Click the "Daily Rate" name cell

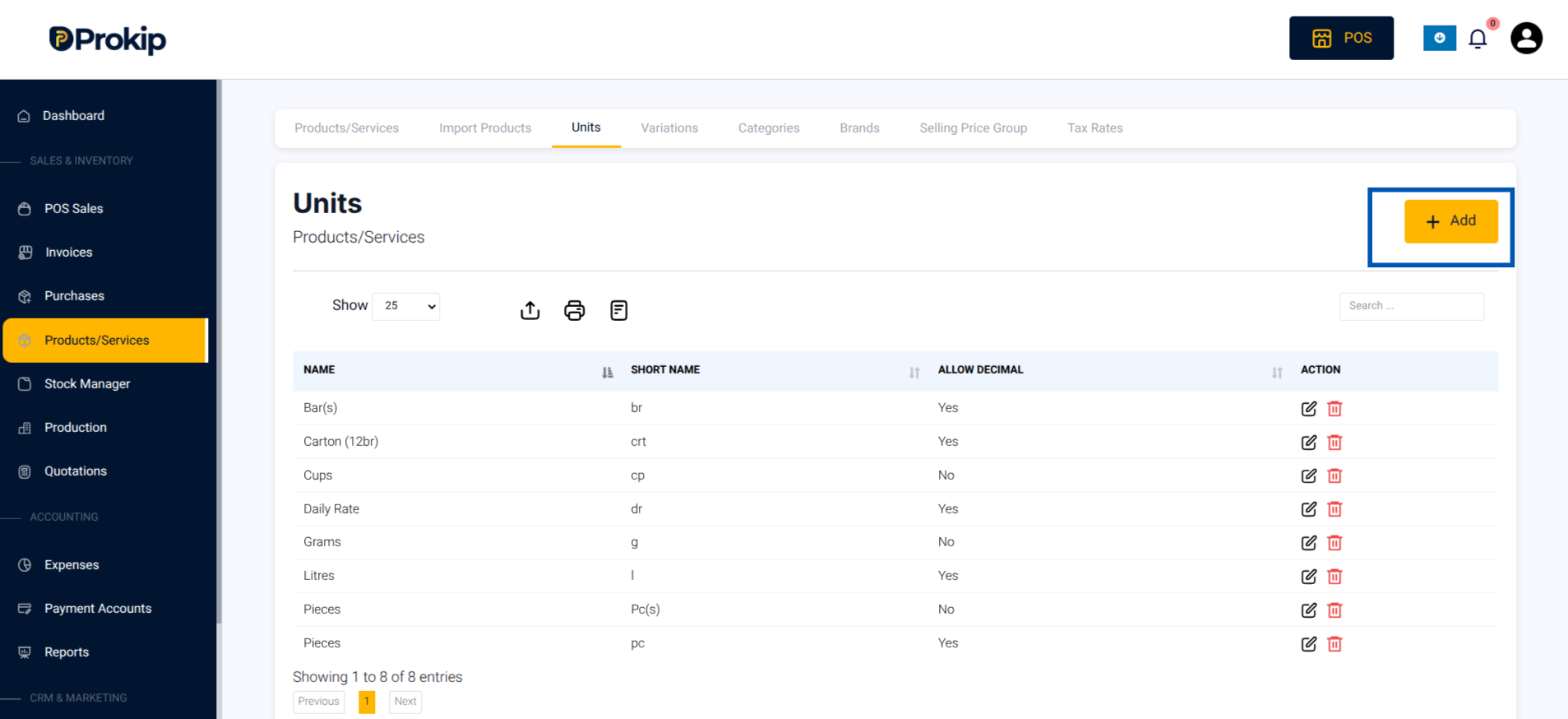pos(331,509)
